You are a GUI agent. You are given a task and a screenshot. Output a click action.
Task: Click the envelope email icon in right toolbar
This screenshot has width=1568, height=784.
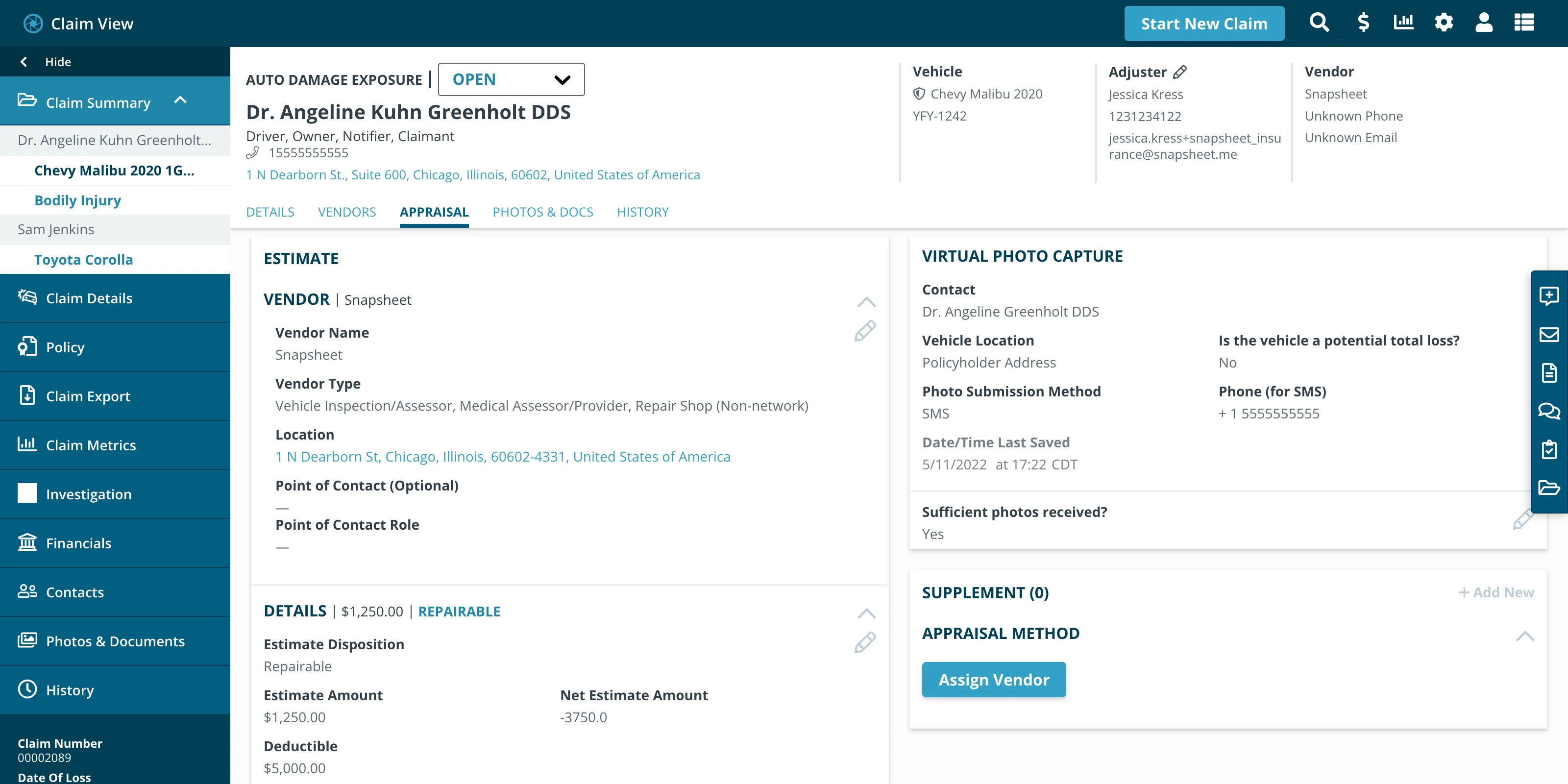pyautogui.click(x=1548, y=335)
